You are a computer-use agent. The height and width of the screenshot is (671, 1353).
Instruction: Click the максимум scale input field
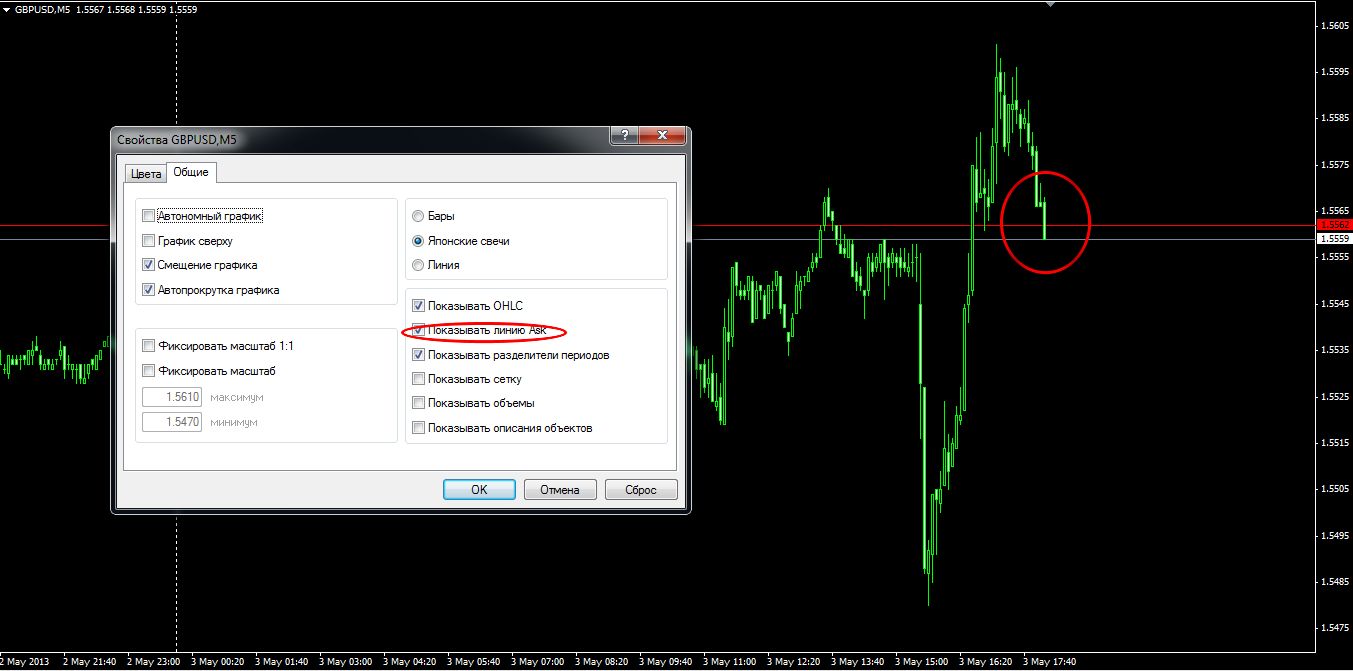point(173,397)
